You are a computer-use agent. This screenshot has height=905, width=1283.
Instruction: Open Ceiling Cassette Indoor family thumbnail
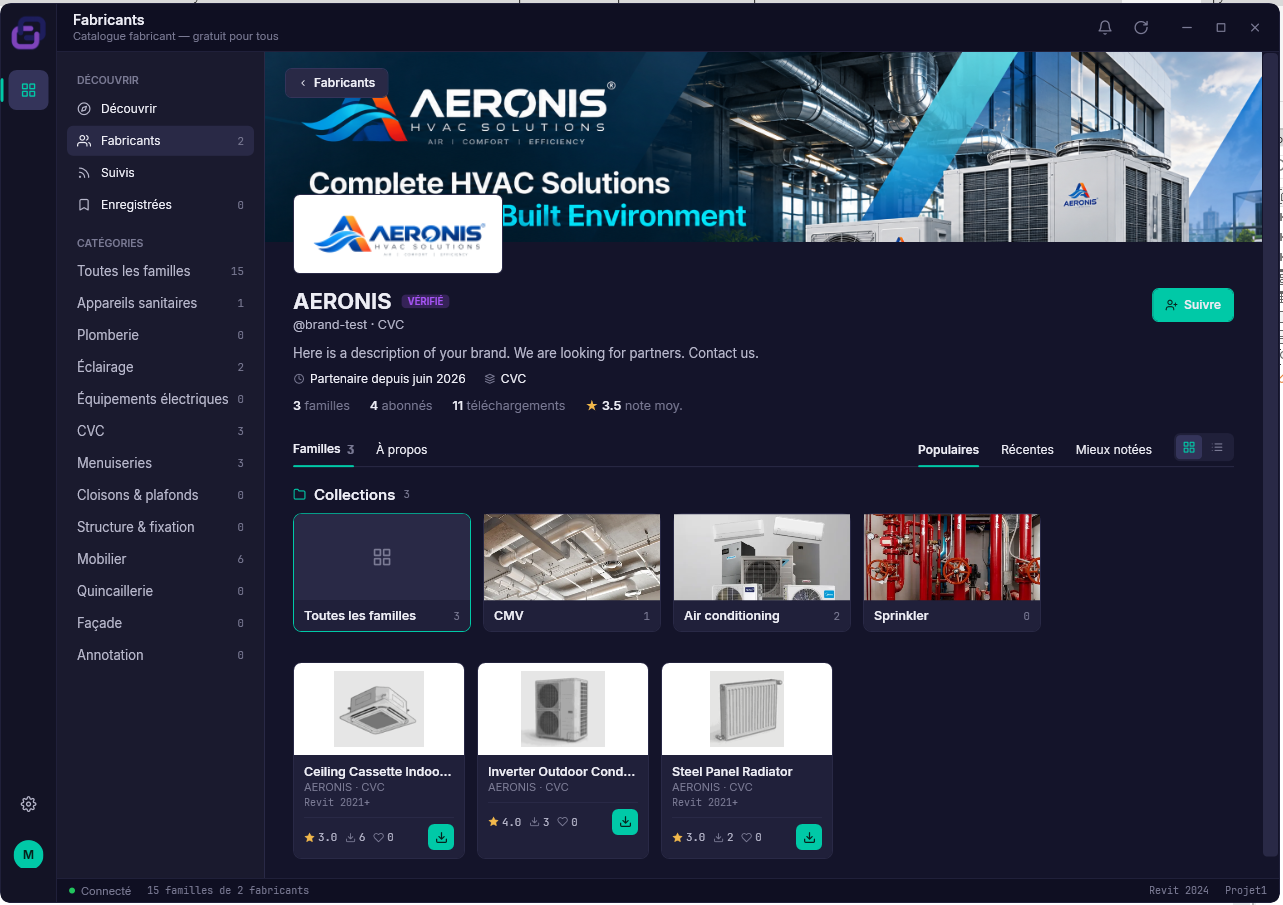[379, 709]
